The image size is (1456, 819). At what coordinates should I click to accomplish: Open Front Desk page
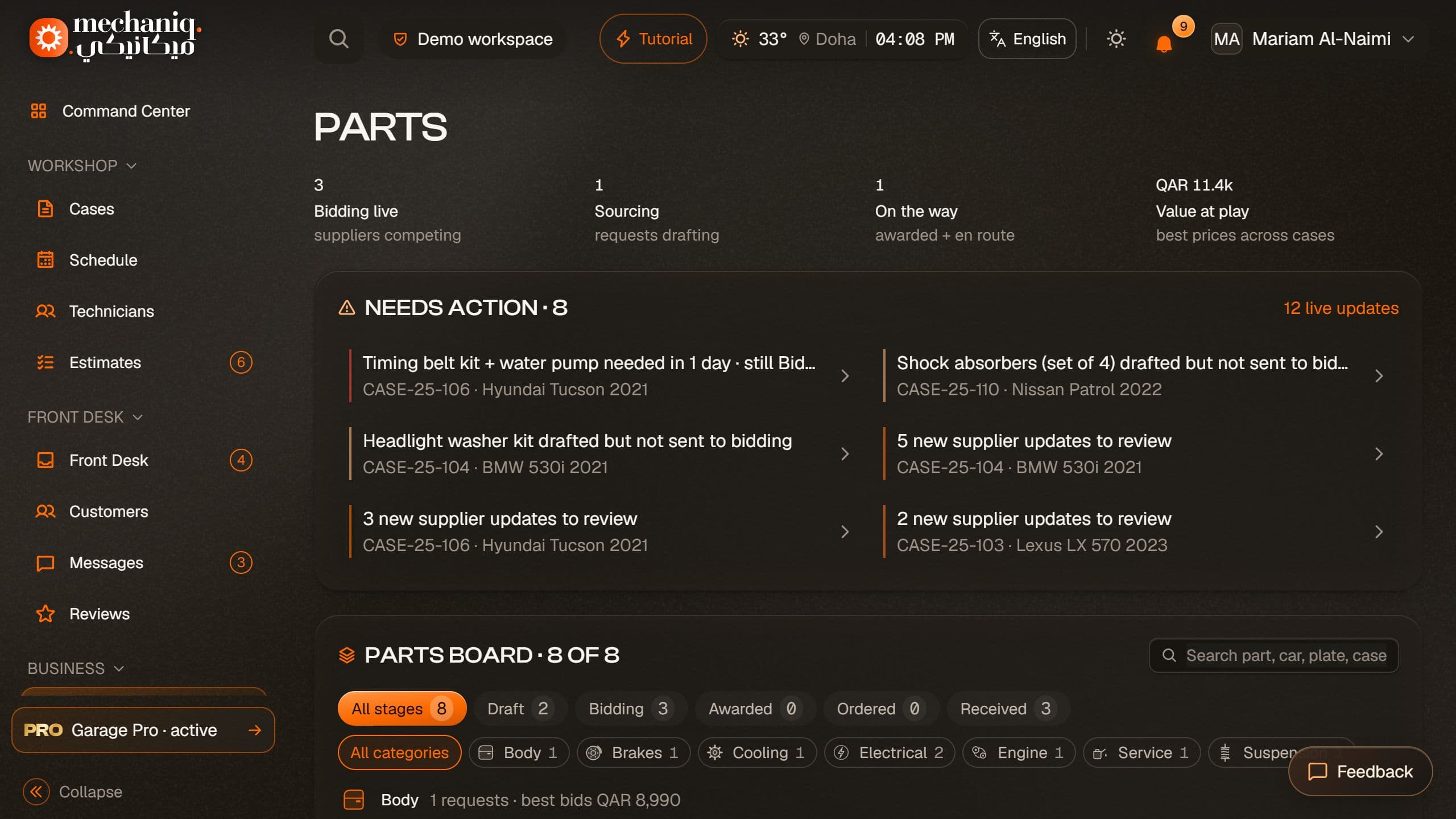click(x=142, y=460)
